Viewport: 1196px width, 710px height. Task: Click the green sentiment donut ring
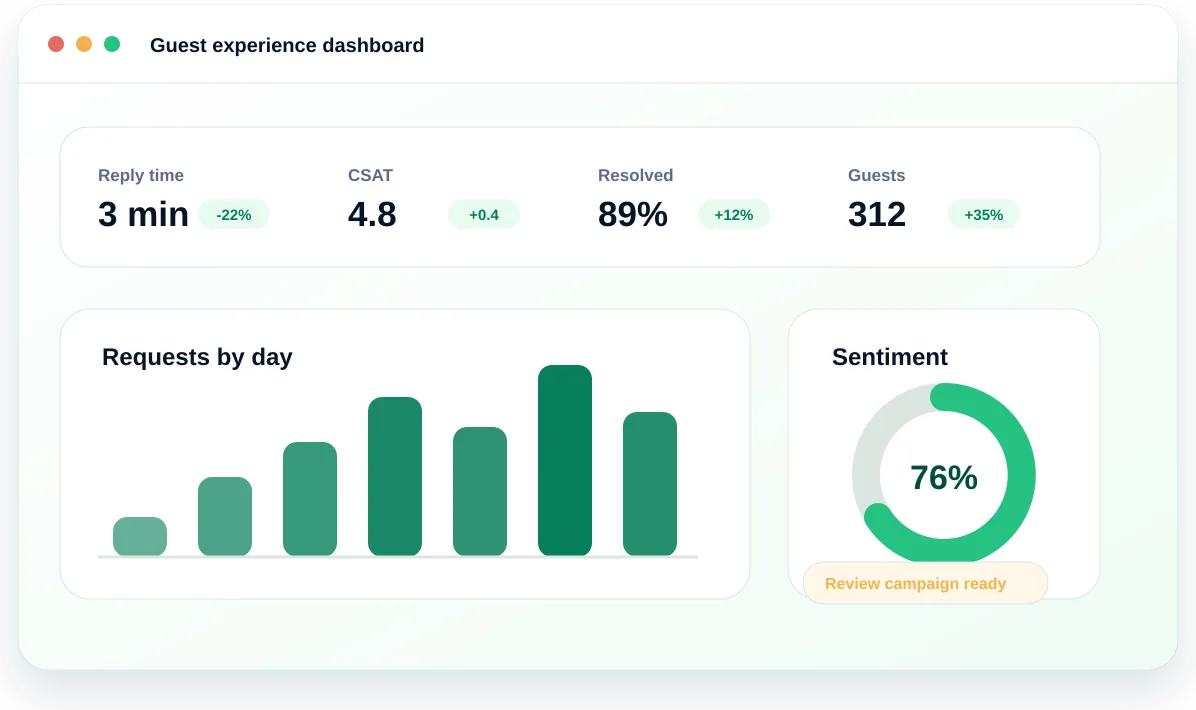tap(1021, 474)
